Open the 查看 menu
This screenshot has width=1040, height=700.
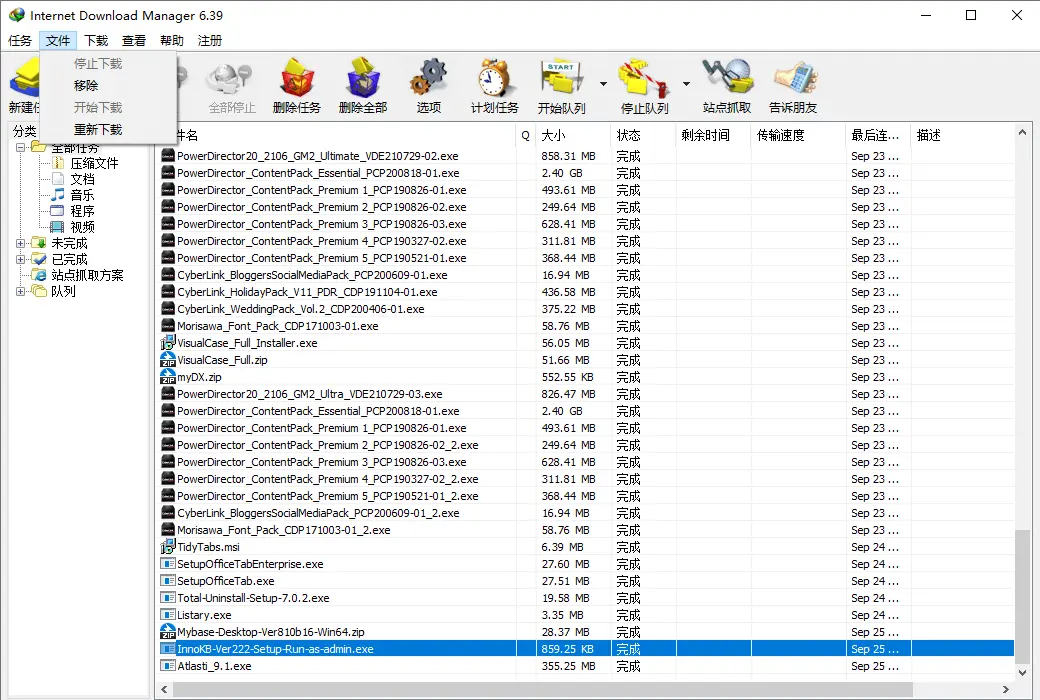pos(133,40)
